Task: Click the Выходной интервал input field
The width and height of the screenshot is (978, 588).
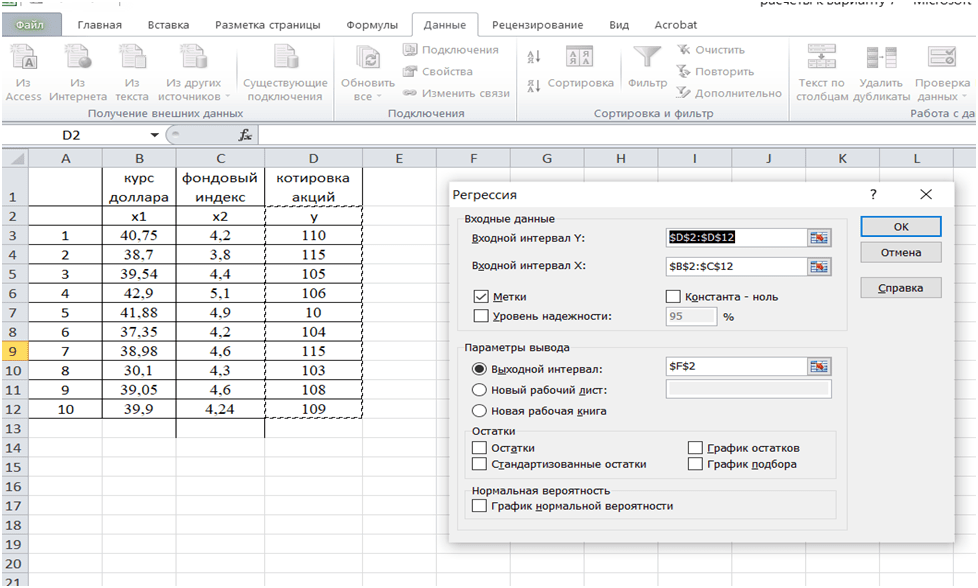Action: point(737,367)
